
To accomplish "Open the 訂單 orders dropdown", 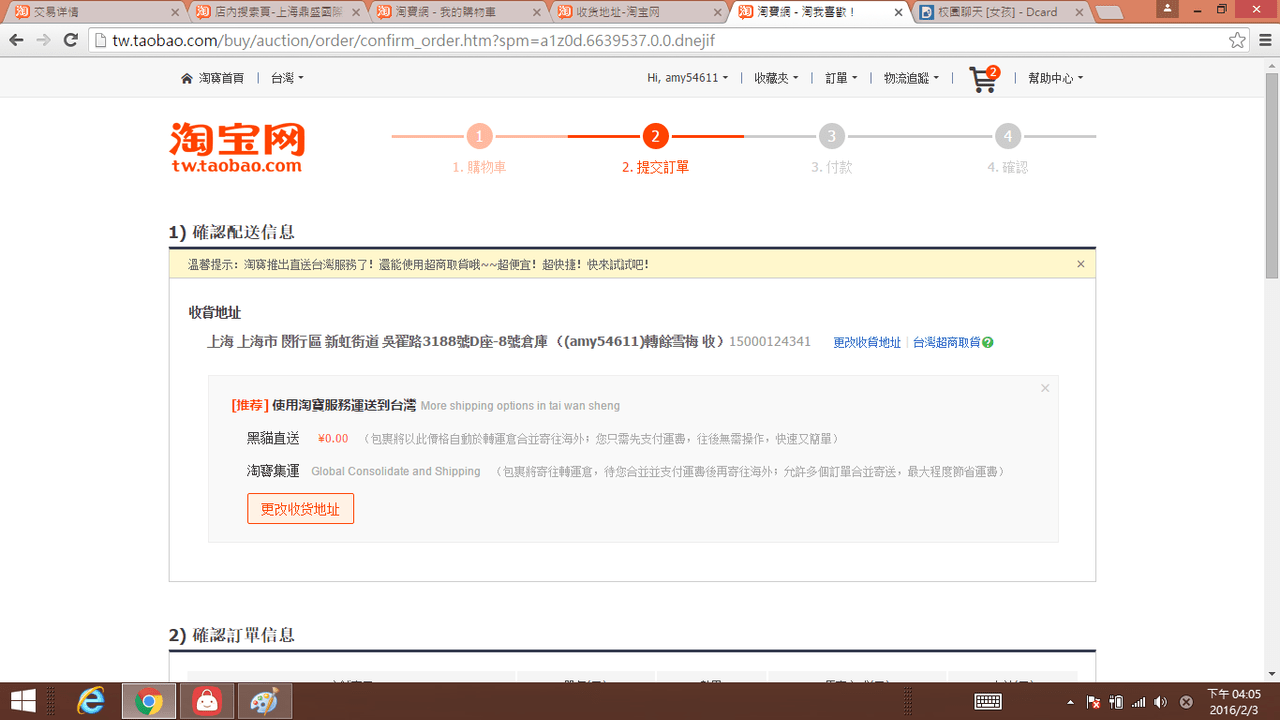I will (841, 78).
